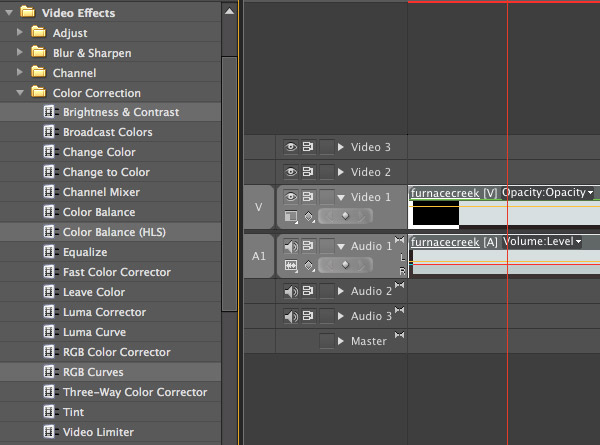This screenshot has height=445, width=600.
Task: Collapse the Color Correction folder
Action: pos(20,93)
